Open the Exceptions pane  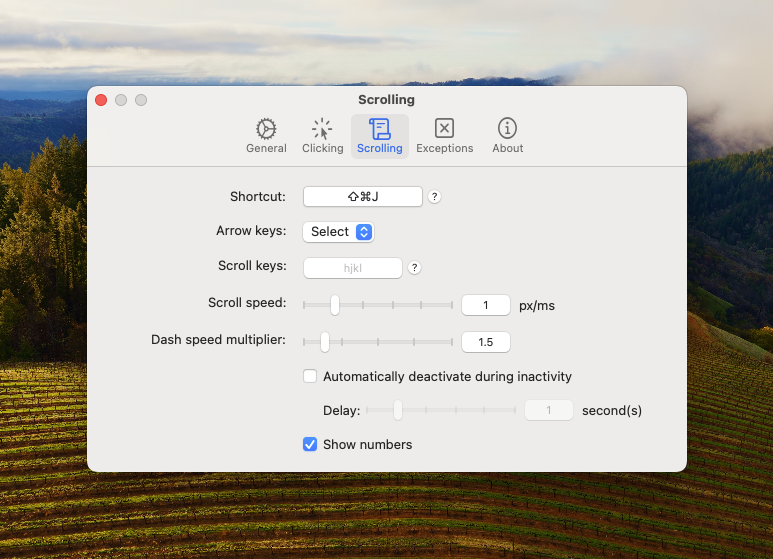[444, 136]
